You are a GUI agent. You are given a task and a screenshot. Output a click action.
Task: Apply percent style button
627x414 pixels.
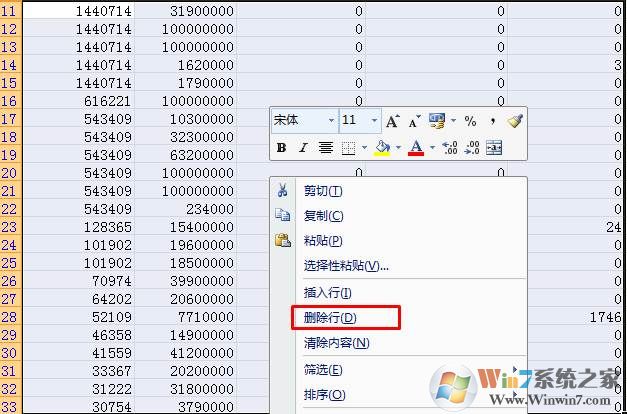point(471,121)
